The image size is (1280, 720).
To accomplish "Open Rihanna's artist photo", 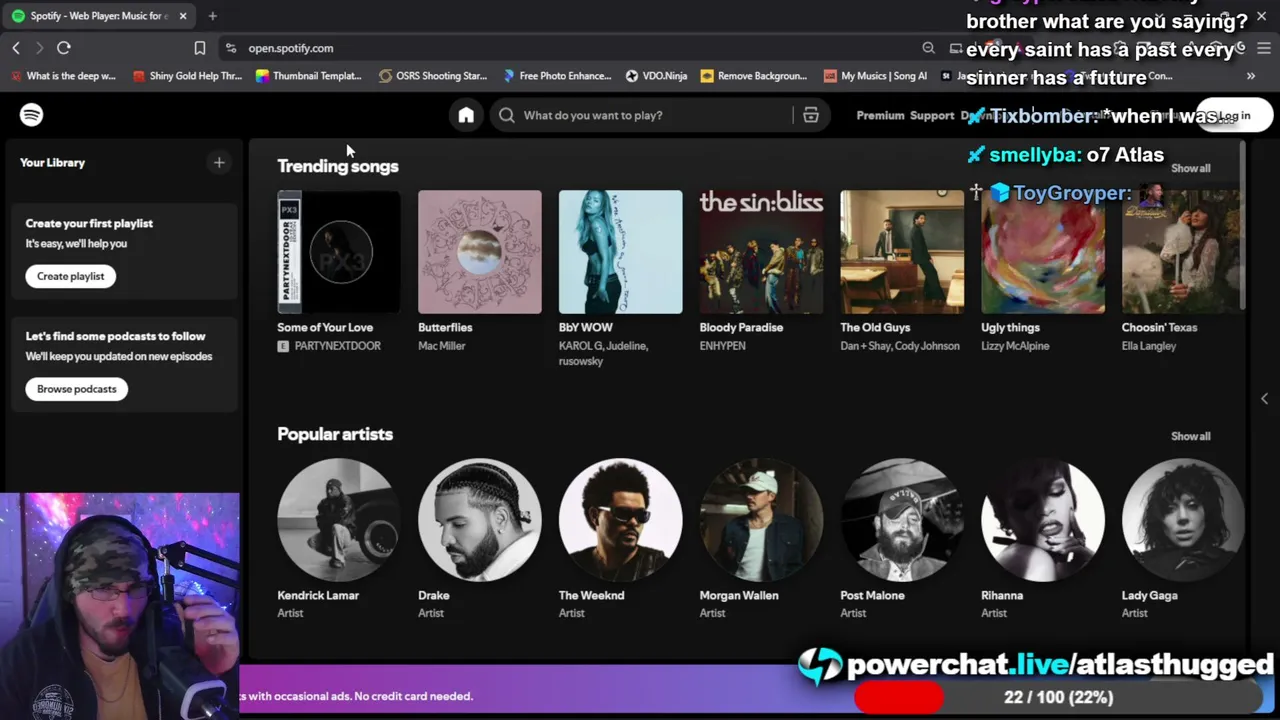I will coord(1043,520).
